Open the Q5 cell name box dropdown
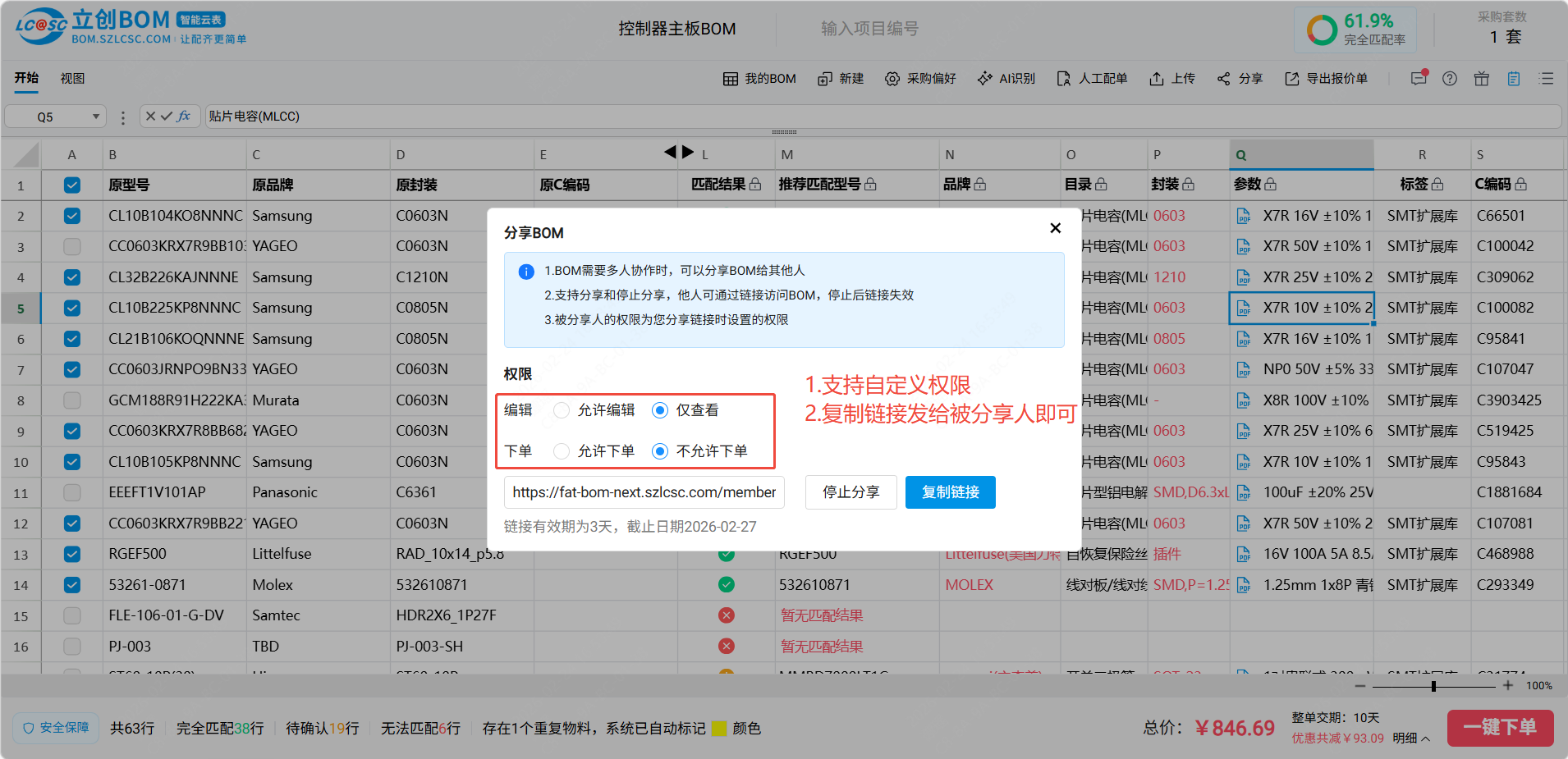 click(96, 117)
